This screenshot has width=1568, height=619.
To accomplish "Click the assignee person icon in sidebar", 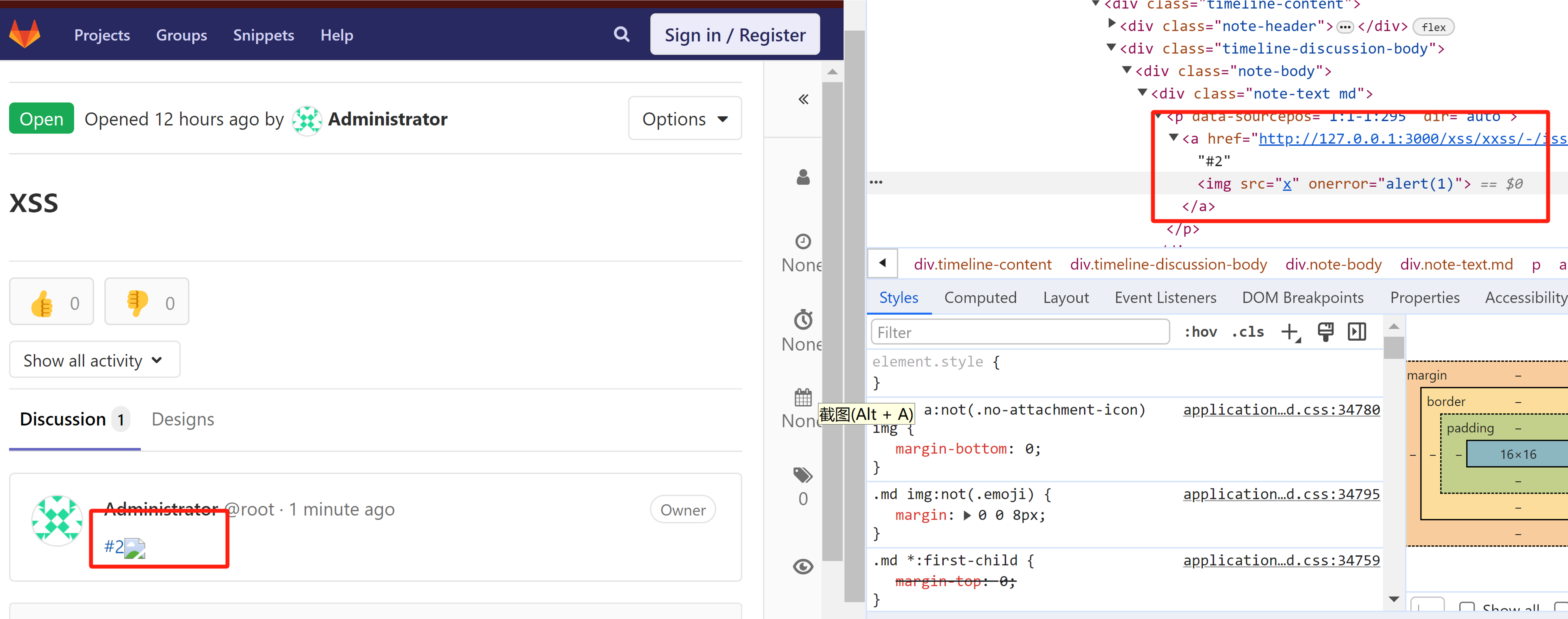I will pos(803,177).
